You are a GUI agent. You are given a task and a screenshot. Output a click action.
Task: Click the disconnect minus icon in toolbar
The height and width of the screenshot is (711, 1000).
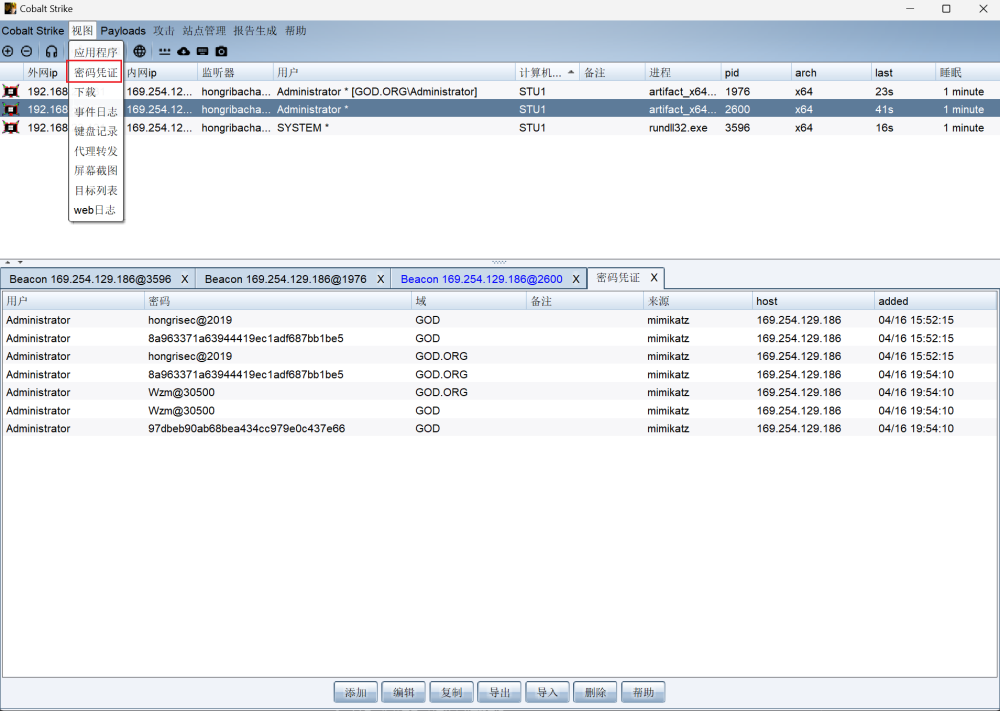click(26, 51)
